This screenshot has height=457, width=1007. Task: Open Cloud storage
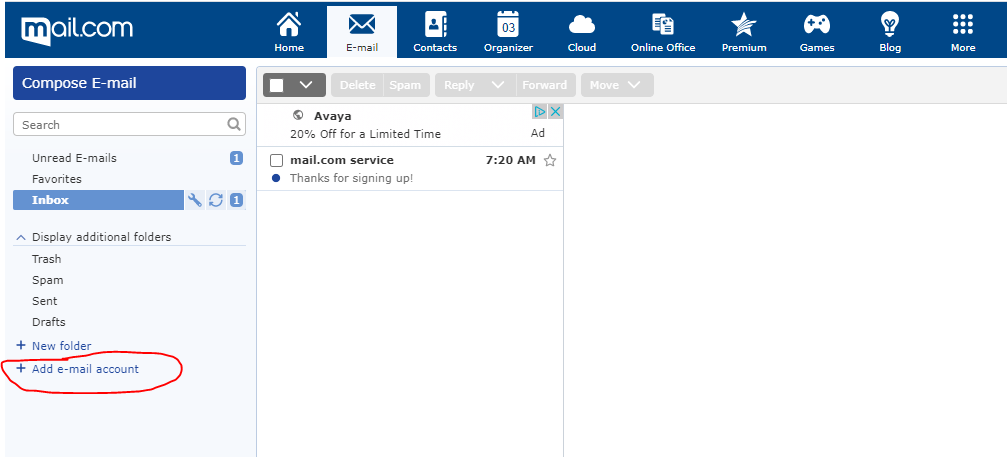[x=582, y=31]
